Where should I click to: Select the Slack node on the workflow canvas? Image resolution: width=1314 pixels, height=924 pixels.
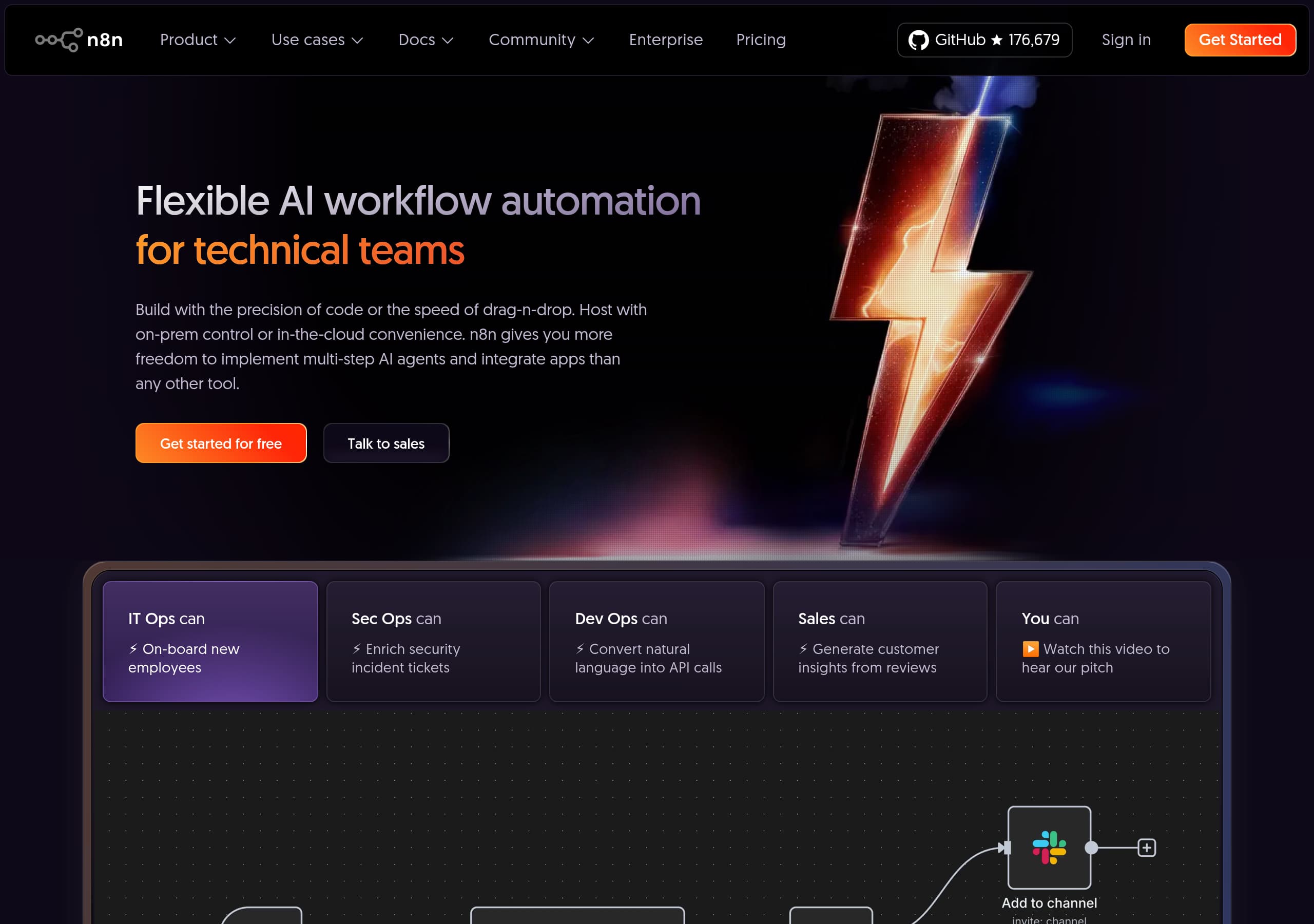click(x=1049, y=849)
